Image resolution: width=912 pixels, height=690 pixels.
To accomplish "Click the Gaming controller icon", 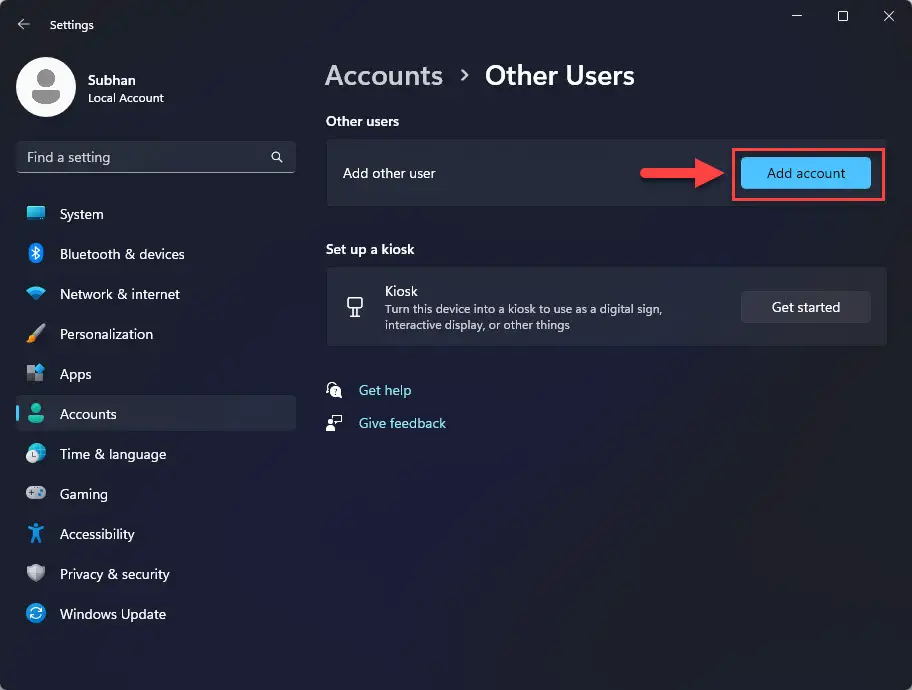I will [36, 493].
